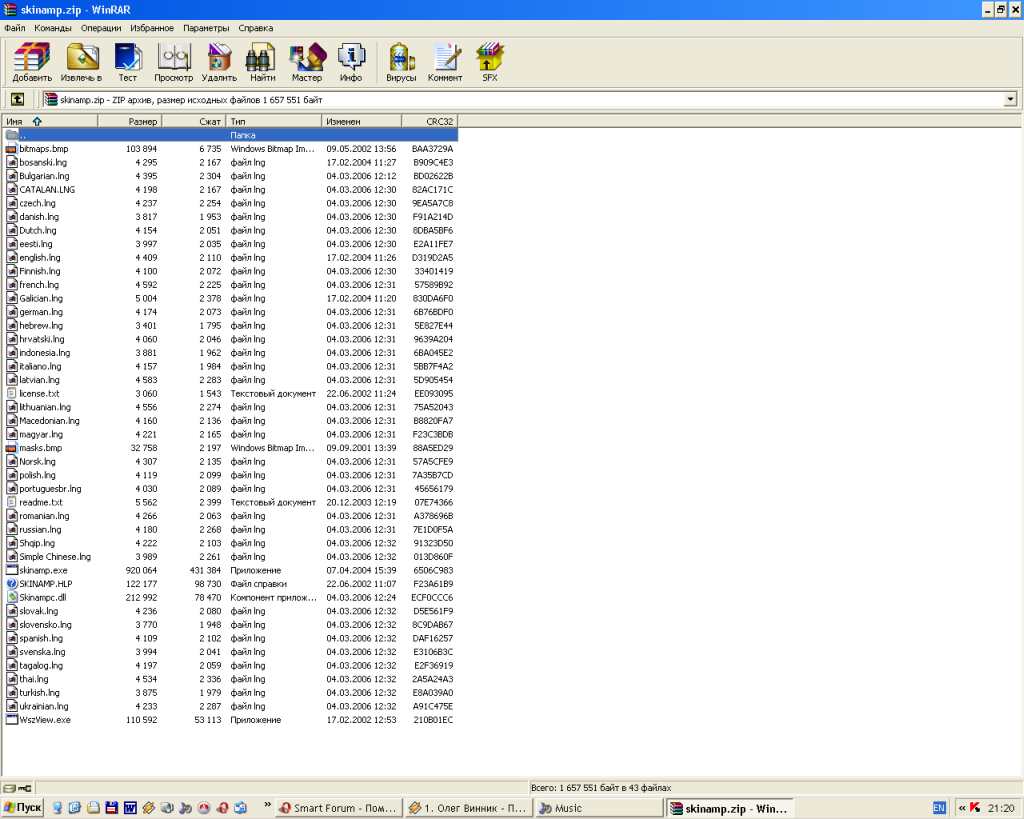
Task: Sort by the Размер column header
Action: 129,121
